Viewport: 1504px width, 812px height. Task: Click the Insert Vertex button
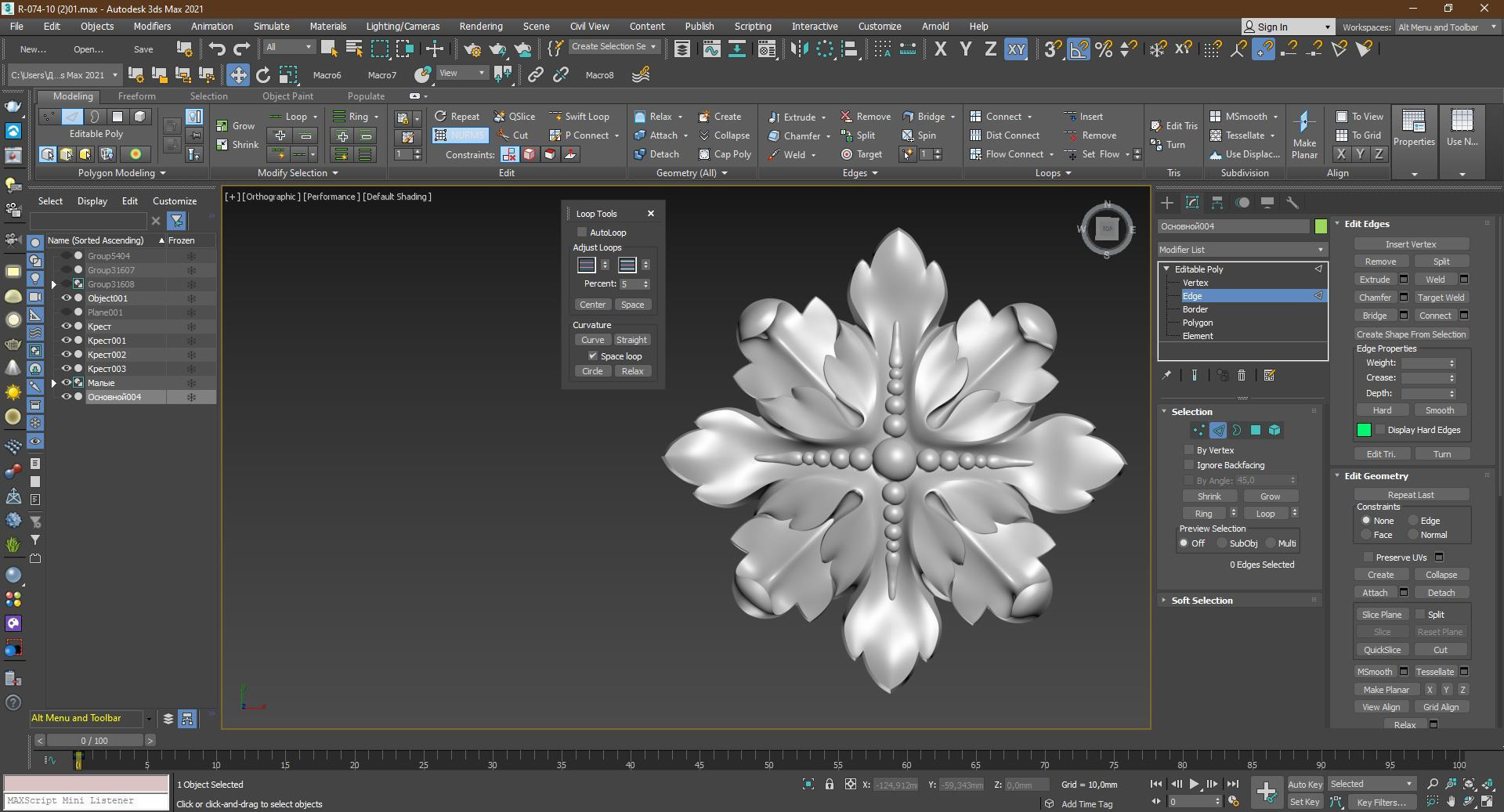(1410, 244)
